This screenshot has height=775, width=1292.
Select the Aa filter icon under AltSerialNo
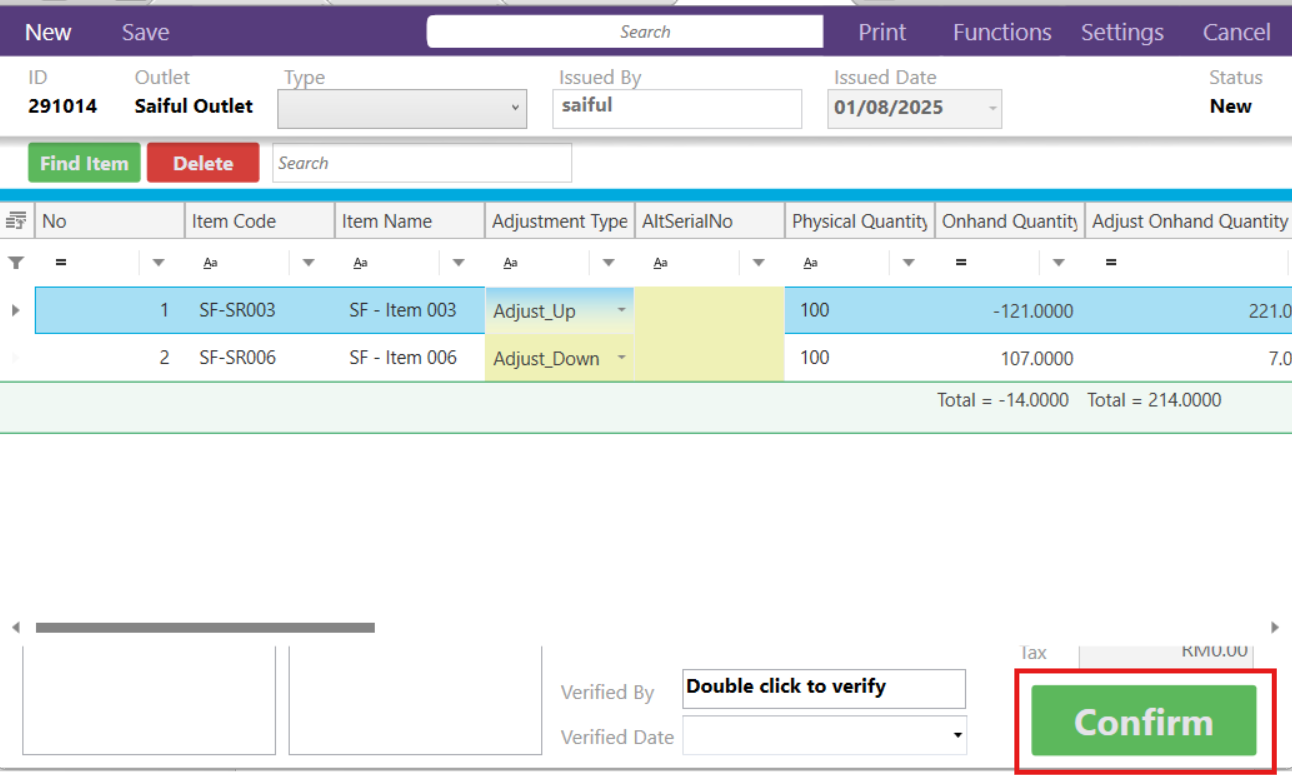(x=660, y=262)
